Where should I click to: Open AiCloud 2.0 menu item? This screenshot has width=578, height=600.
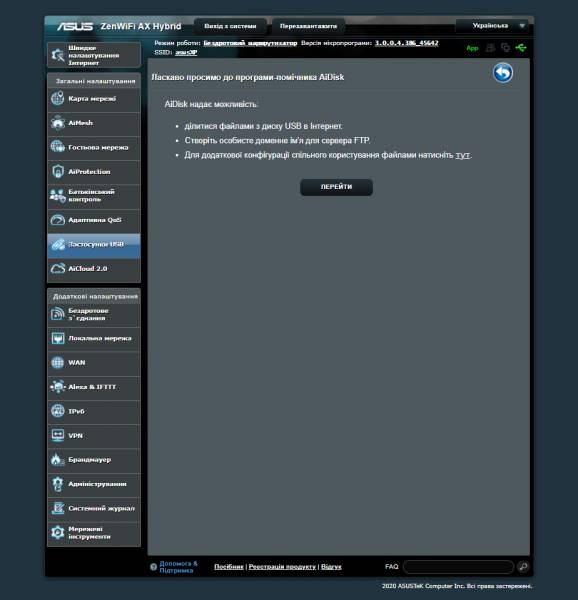click(x=94, y=269)
